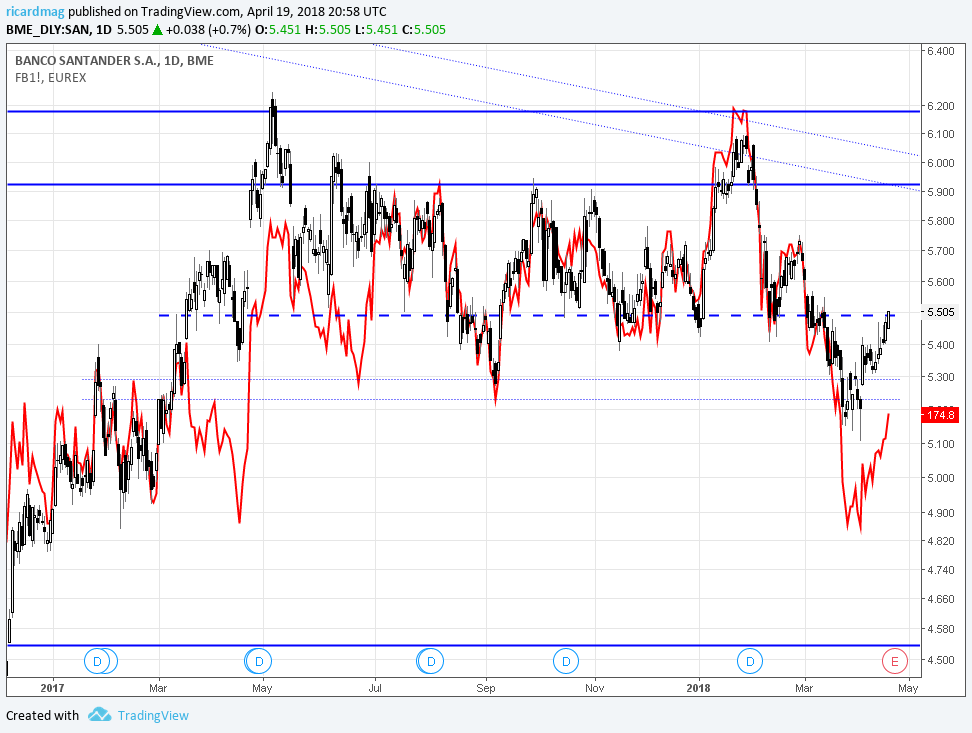Click the 5.300 price axis label
This screenshot has width=972, height=733.
tap(940, 377)
